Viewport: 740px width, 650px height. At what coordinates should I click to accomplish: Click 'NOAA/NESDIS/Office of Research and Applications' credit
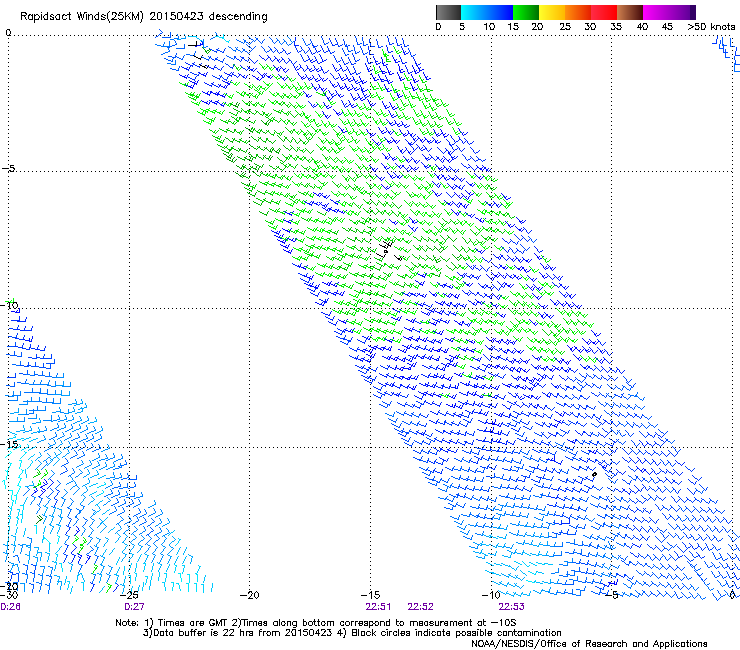[589, 644]
